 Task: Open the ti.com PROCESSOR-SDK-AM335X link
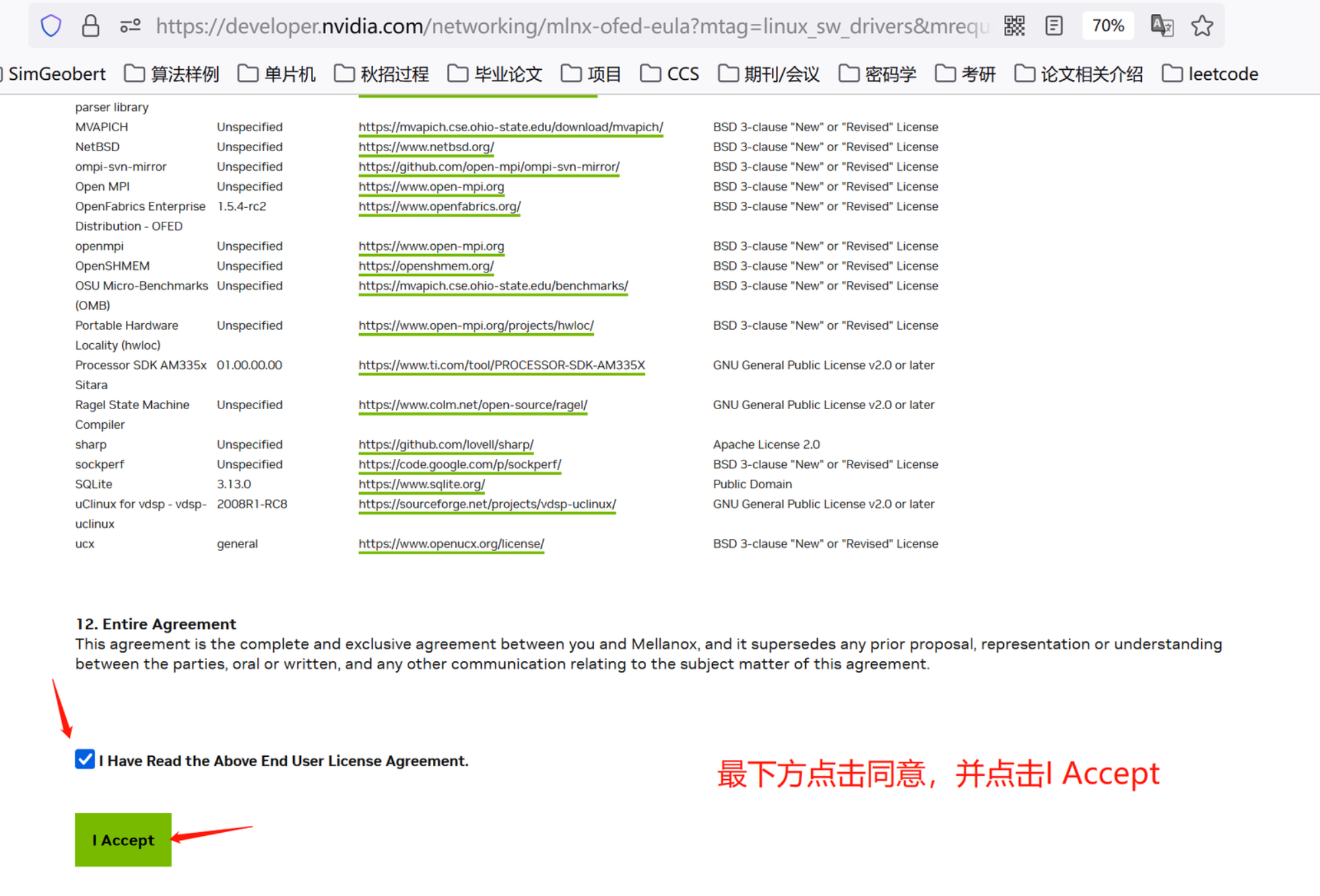502,365
